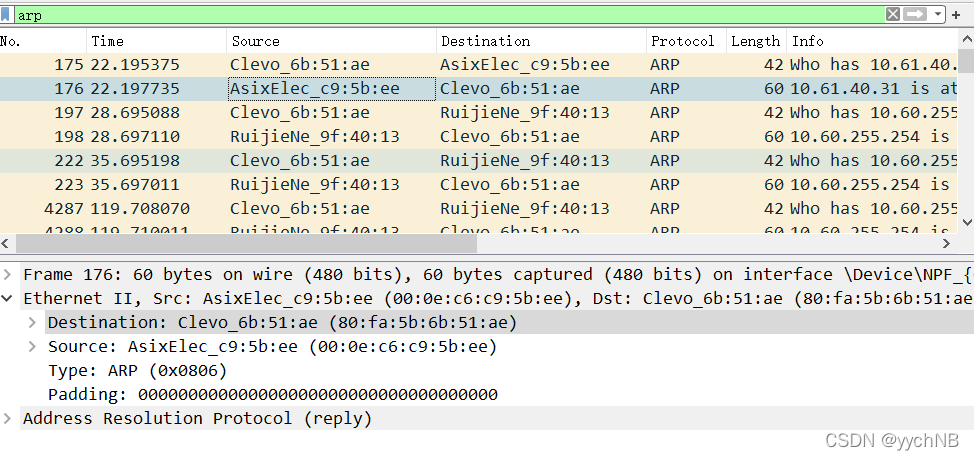Click the packet 176 destination Clevo_6b:51:ae

pyautogui.click(x=509, y=89)
